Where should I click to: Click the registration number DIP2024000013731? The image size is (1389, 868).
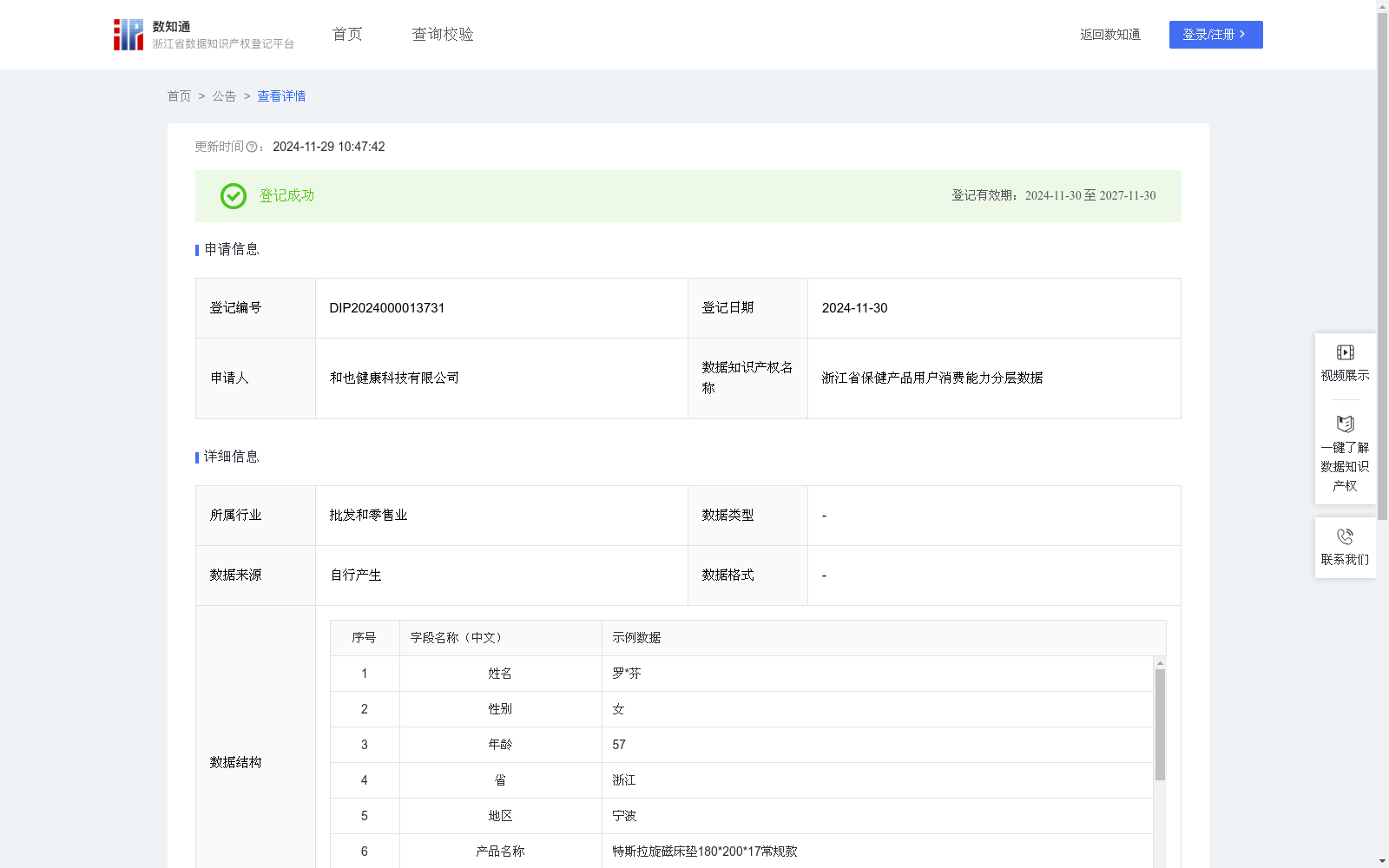(387, 308)
